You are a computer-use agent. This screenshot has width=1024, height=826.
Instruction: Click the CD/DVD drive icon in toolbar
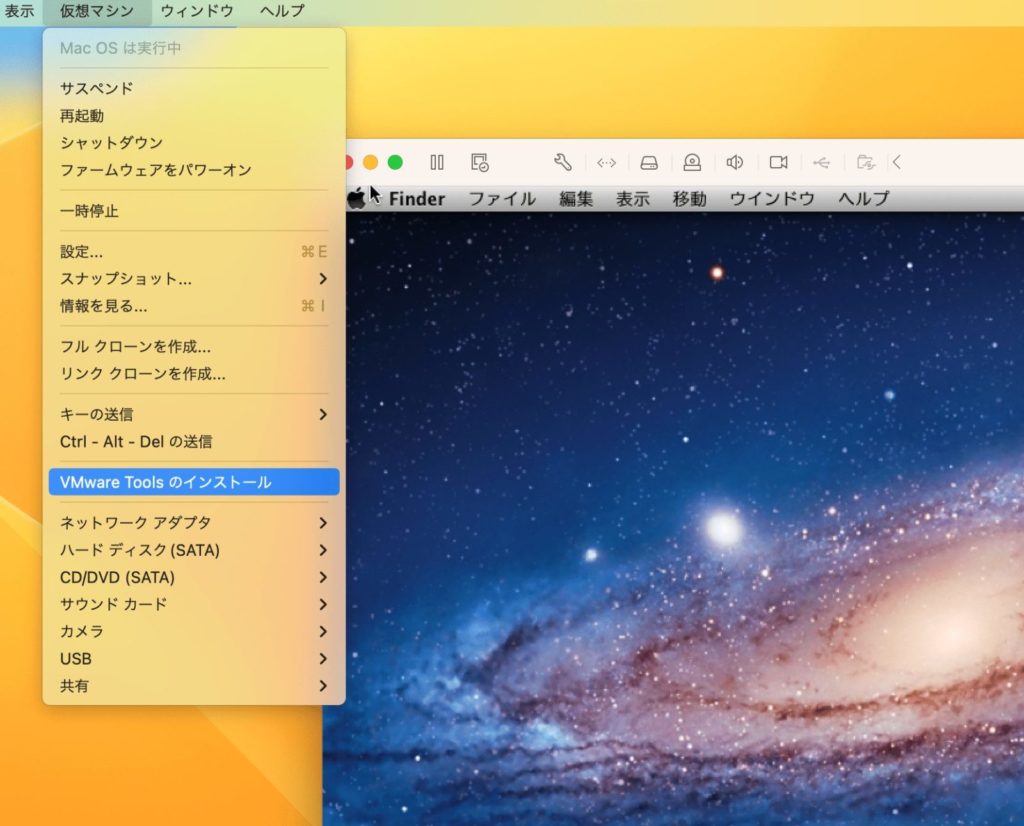692,163
